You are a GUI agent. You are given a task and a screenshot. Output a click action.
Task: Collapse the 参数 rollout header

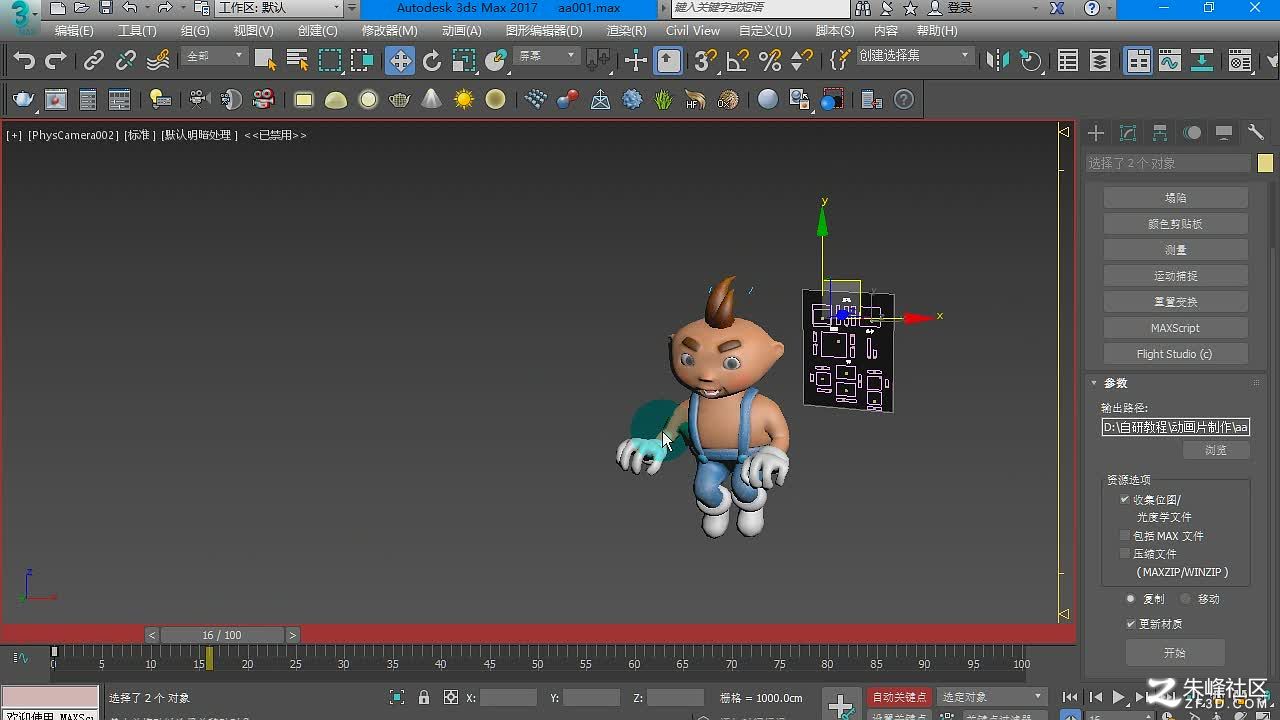pos(1175,383)
